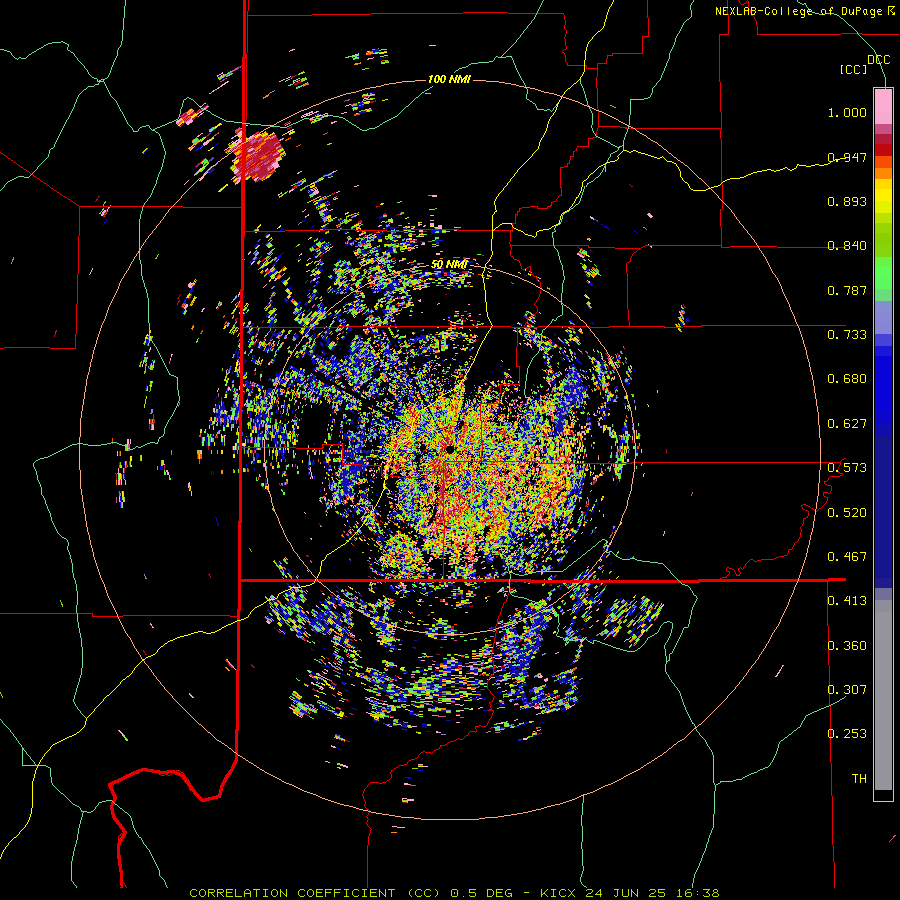This screenshot has width=900, height=900.
Task: Select the 1.000 scale value
Action: pos(847,112)
